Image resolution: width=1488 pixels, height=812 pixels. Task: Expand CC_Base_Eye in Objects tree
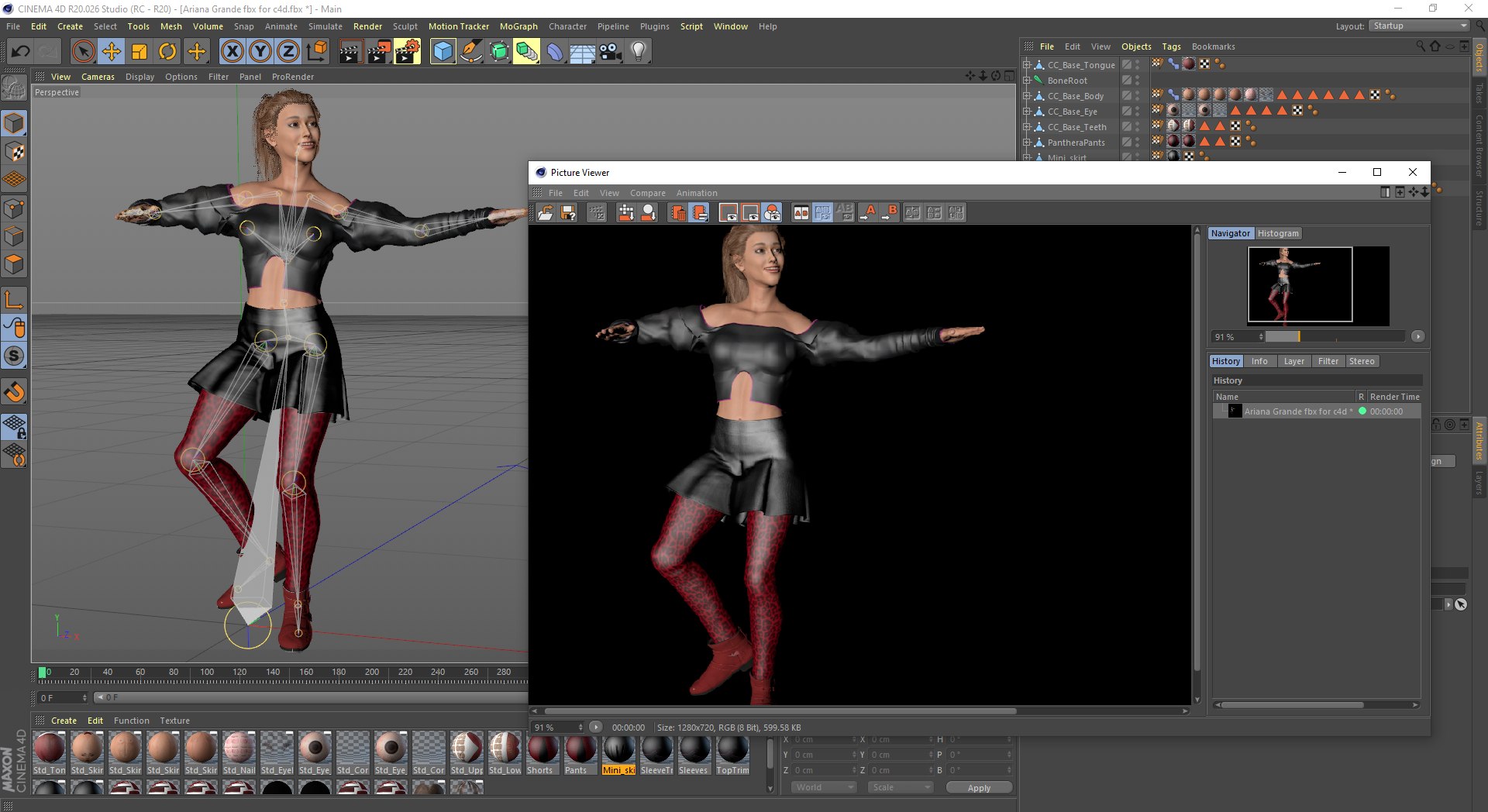1027,112
